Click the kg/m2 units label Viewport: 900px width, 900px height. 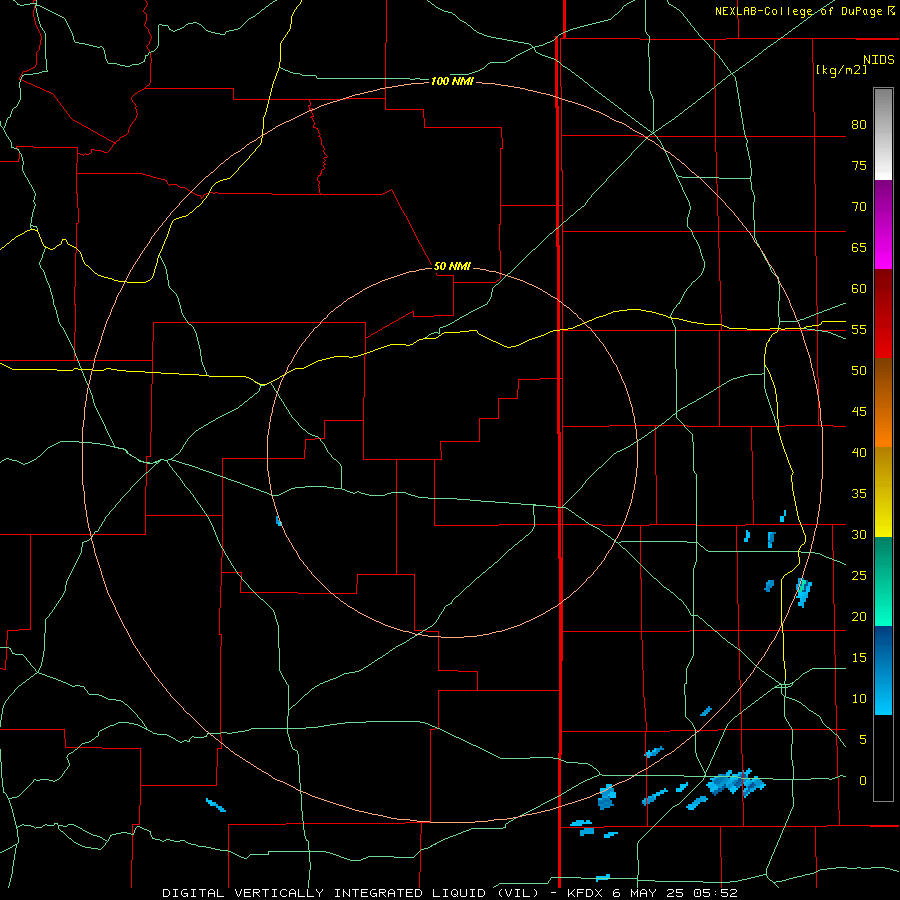(x=841, y=70)
